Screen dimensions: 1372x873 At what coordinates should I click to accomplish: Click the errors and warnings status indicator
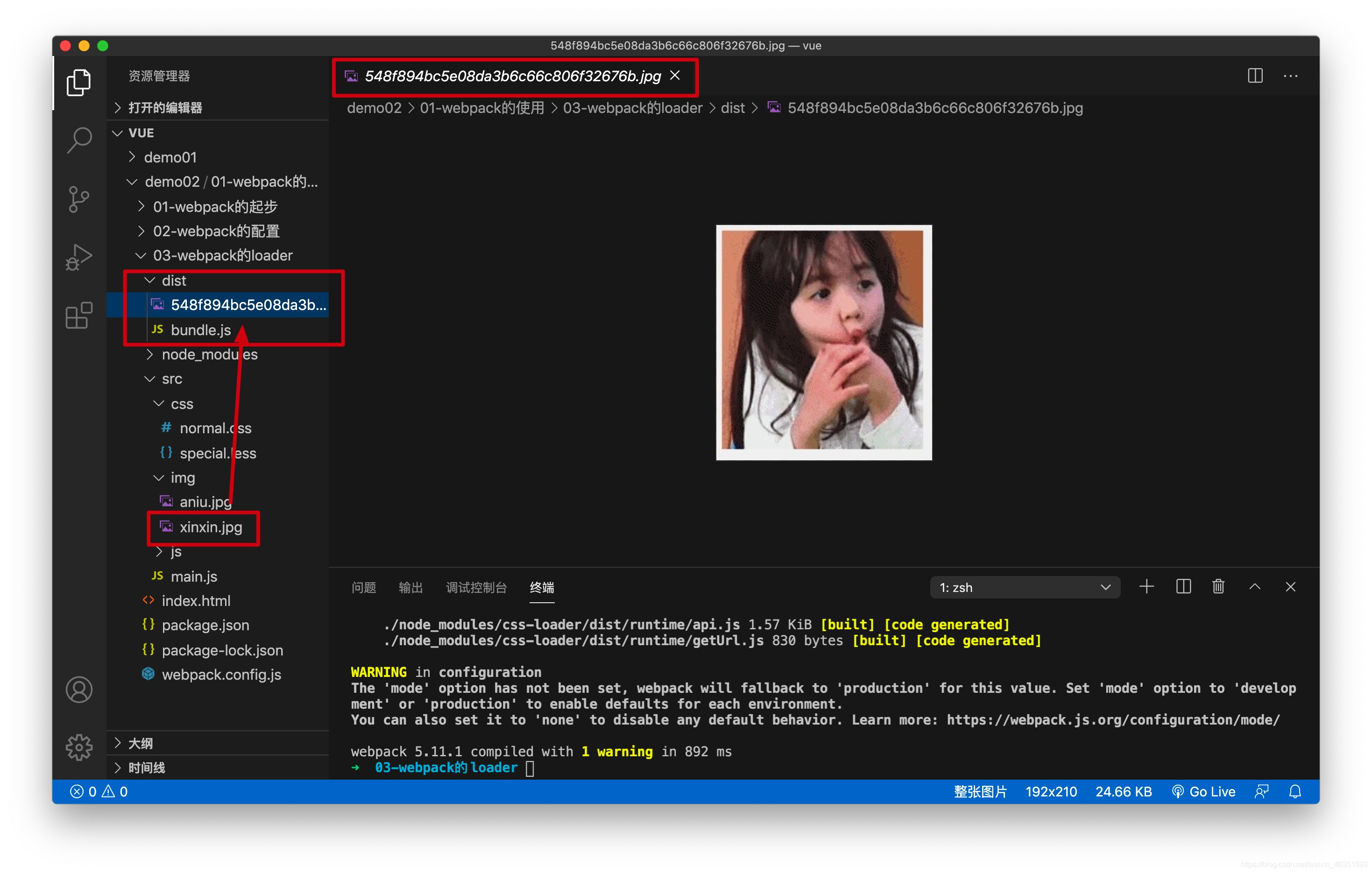pos(99,792)
